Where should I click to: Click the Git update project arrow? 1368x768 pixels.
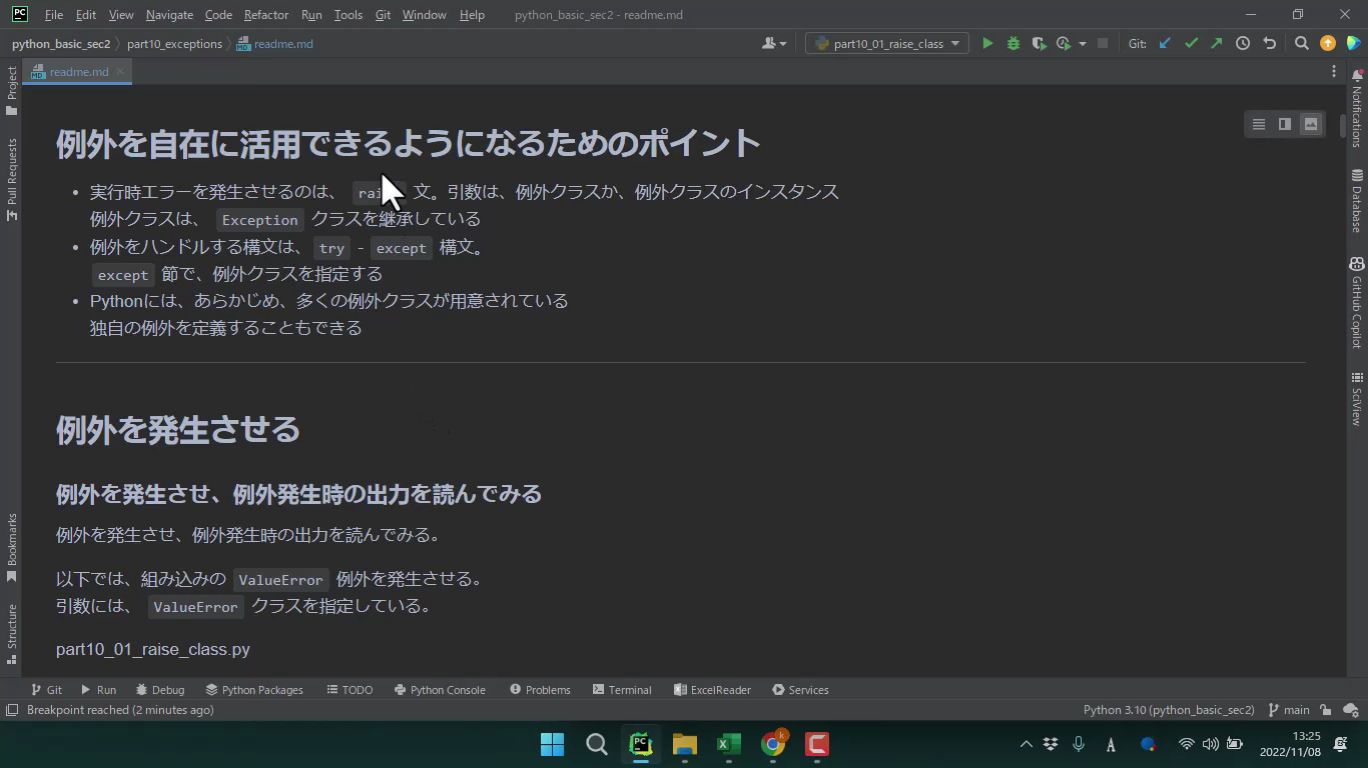coord(1165,43)
